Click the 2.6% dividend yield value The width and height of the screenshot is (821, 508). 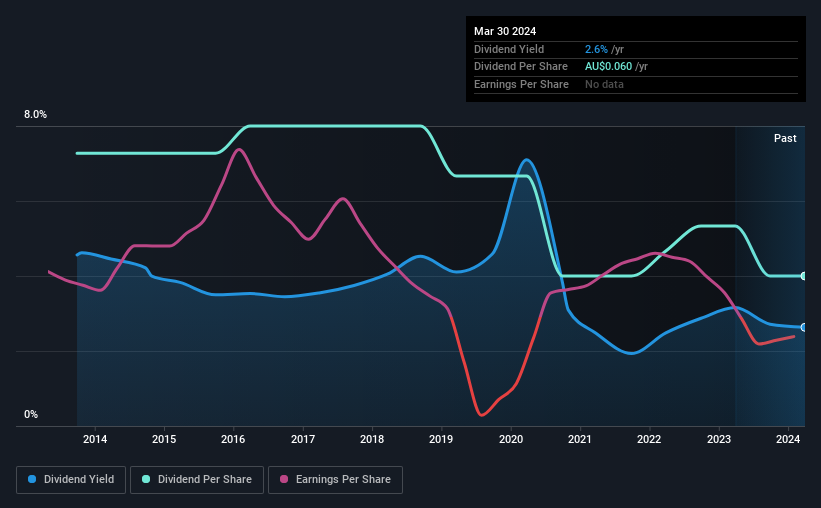[596, 49]
